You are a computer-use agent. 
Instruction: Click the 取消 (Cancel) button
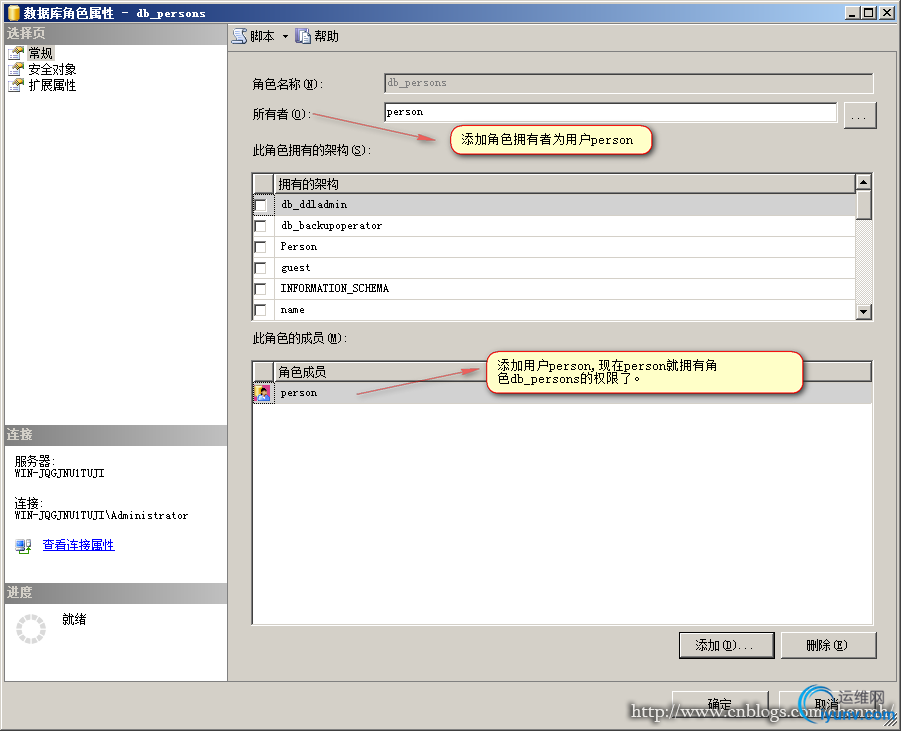(x=827, y=704)
